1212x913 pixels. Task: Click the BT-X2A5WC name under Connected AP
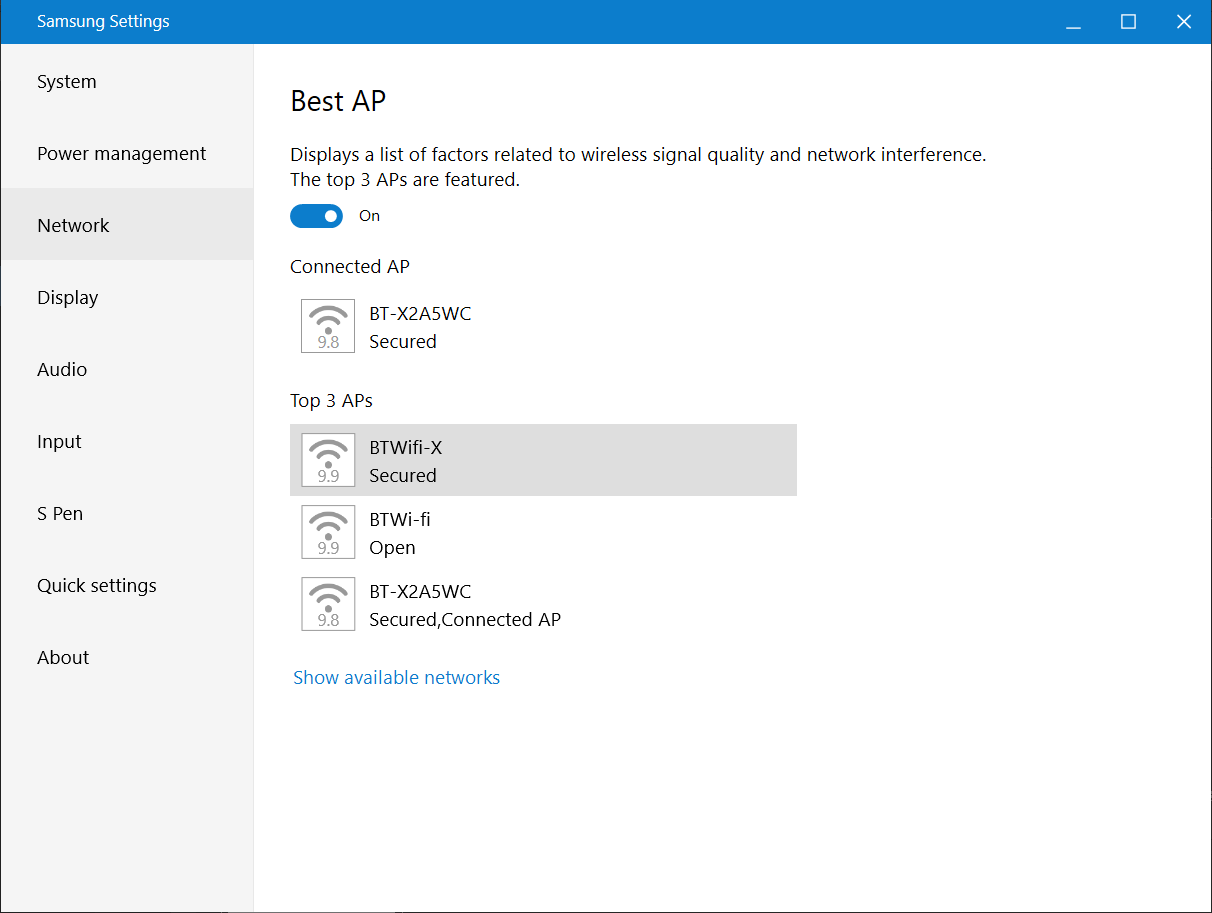[420, 314]
